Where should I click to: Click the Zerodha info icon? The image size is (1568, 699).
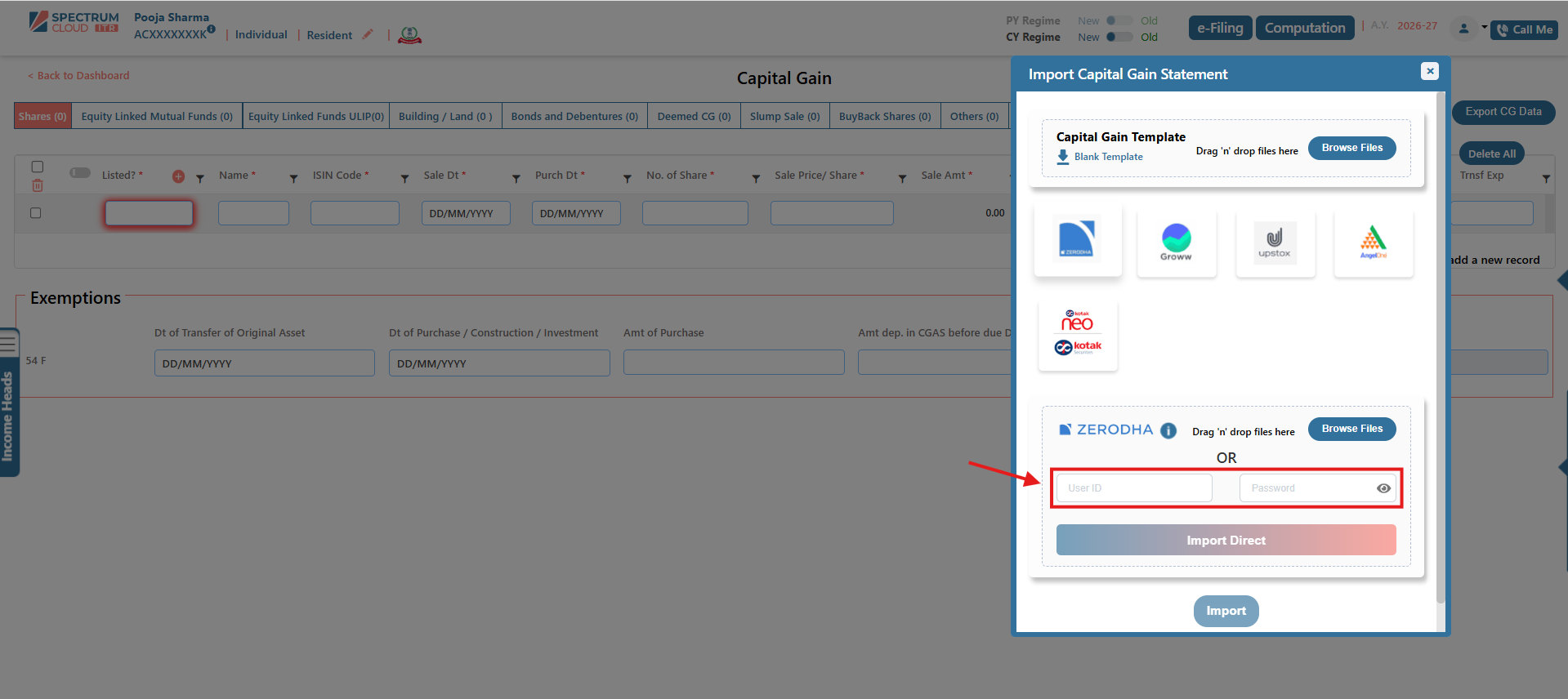click(x=1168, y=430)
